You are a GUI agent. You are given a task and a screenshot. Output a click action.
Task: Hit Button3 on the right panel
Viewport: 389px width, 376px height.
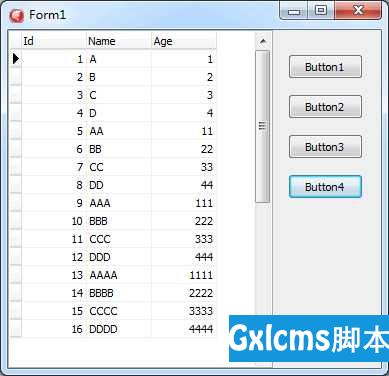[x=325, y=147]
